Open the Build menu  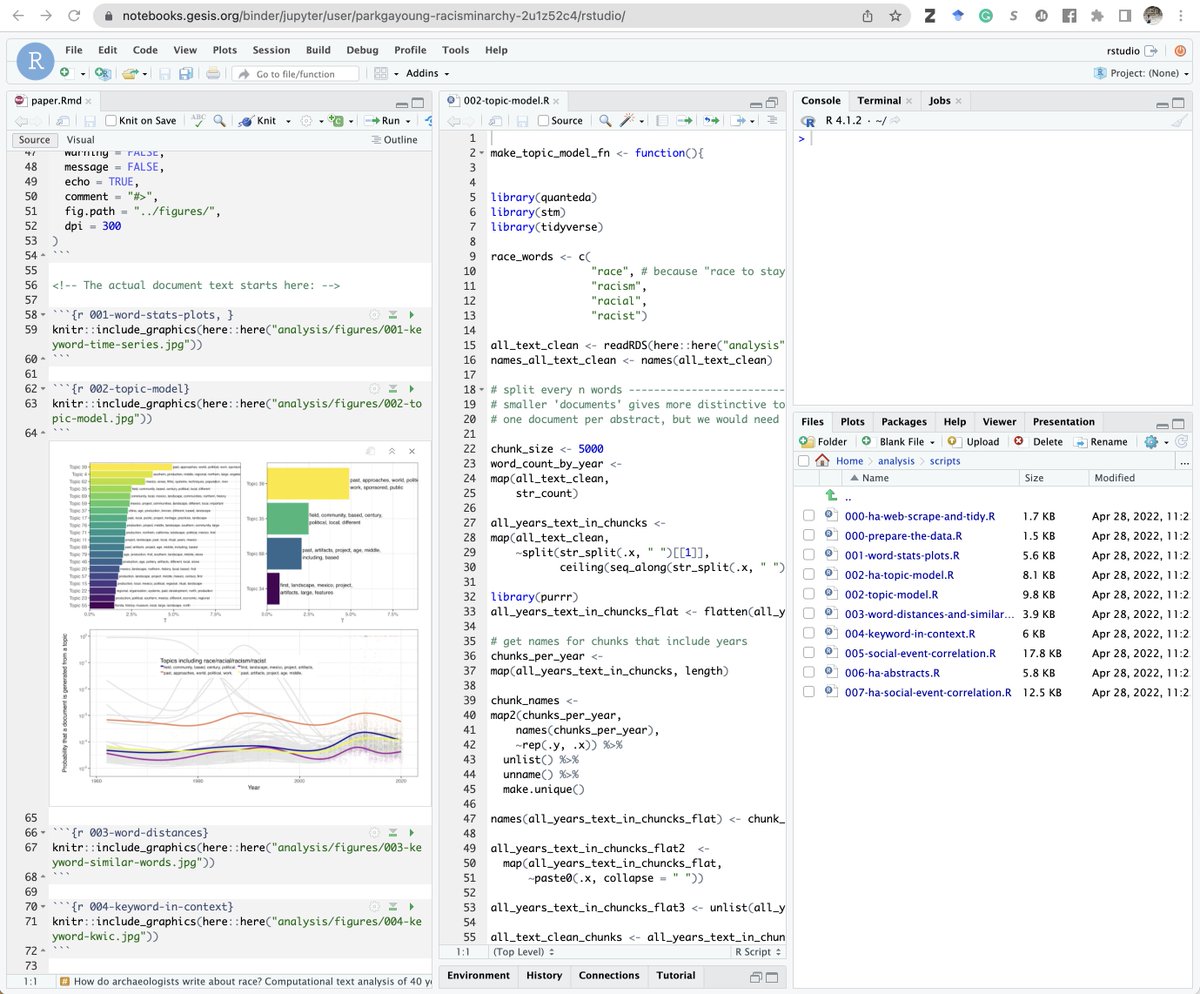pyautogui.click(x=318, y=50)
